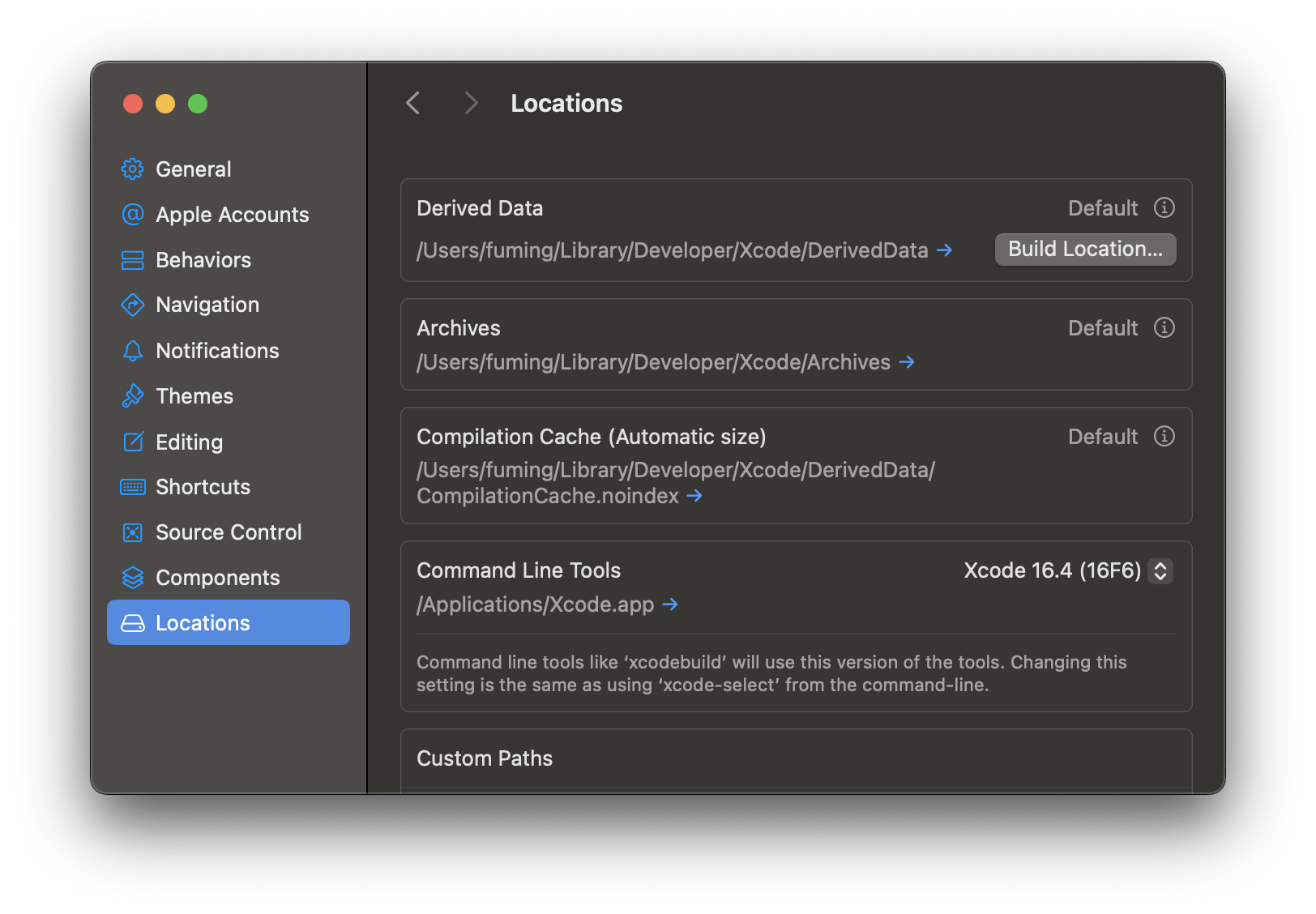Viewport: 1316px width, 914px height.
Task: Click the Behaviors sidebar icon
Action: tap(133, 259)
